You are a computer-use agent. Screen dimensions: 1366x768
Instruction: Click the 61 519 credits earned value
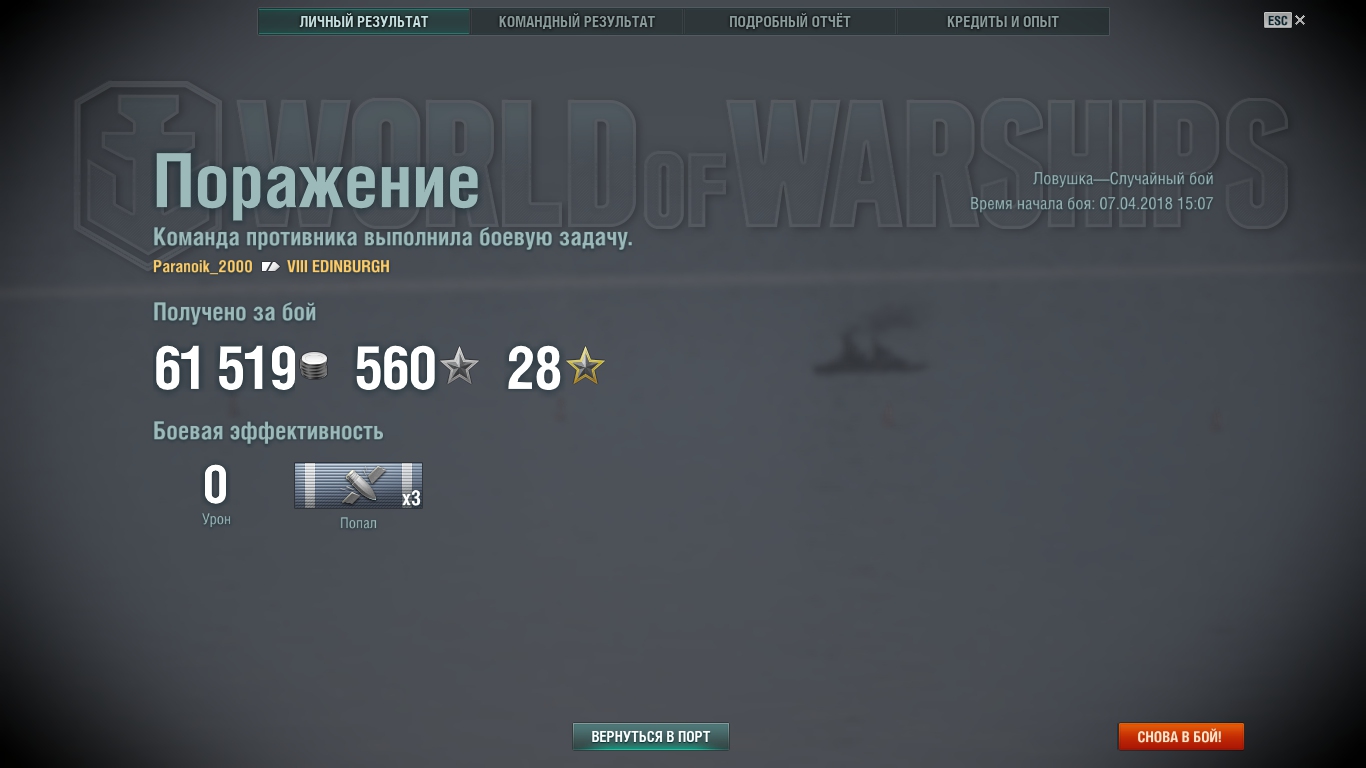[225, 369]
